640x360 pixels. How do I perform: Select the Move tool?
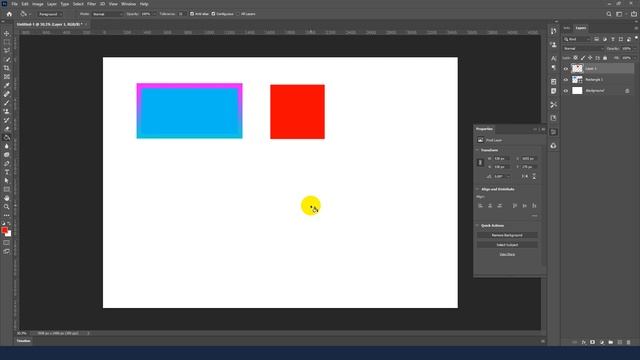pyautogui.click(x=7, y=33)
